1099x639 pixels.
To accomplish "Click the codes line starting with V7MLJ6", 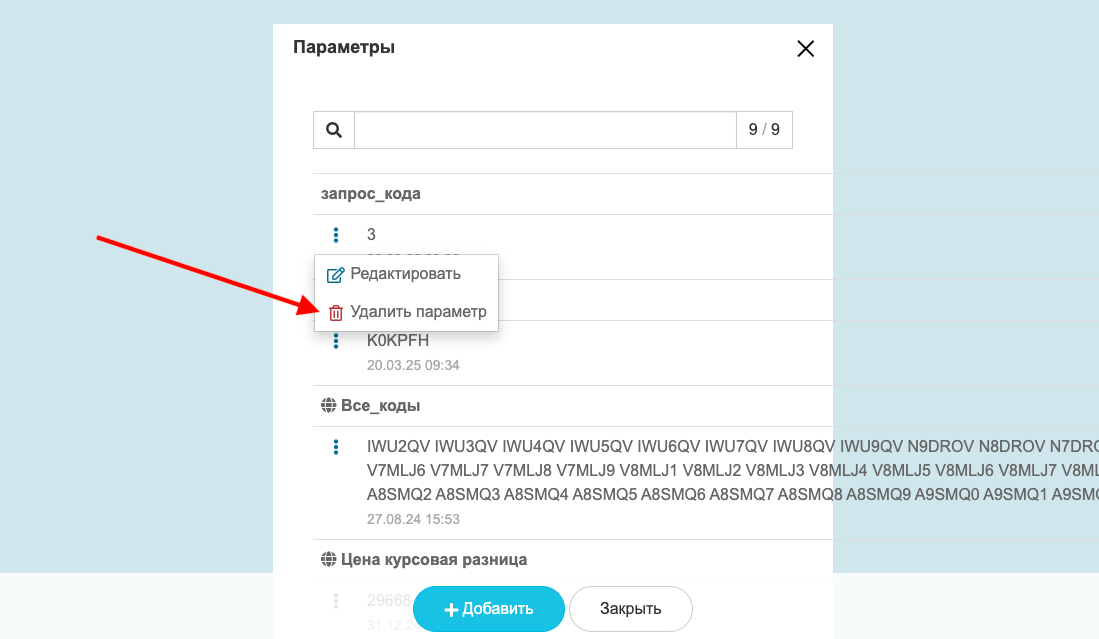I will [x=732, y=470].
